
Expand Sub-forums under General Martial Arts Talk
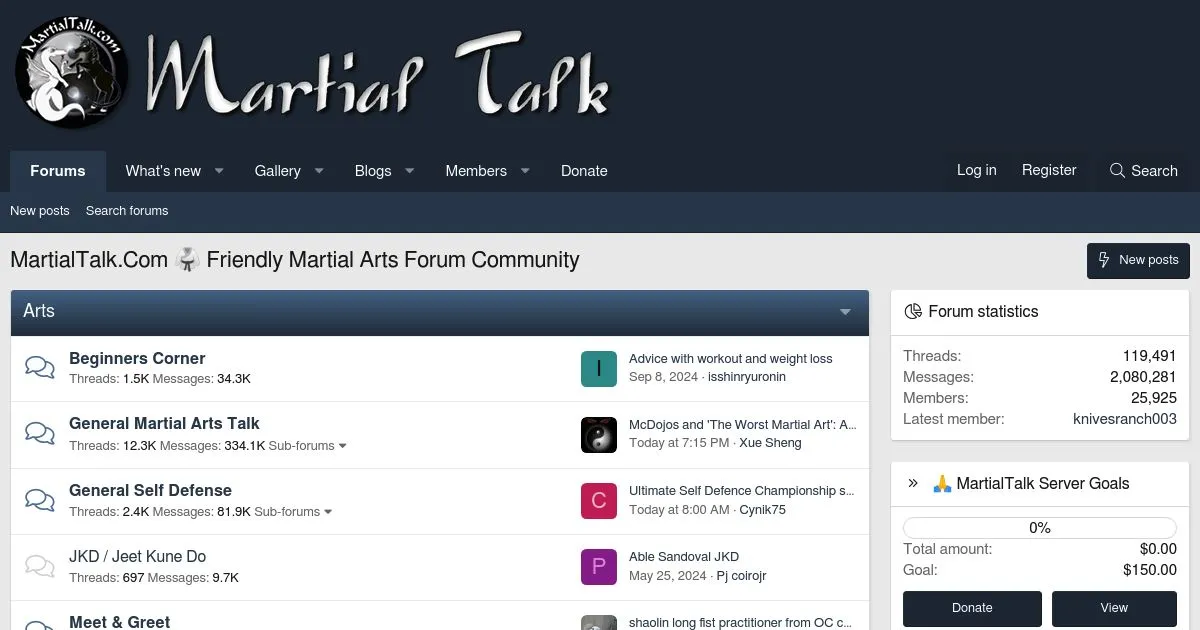point(308,445)
